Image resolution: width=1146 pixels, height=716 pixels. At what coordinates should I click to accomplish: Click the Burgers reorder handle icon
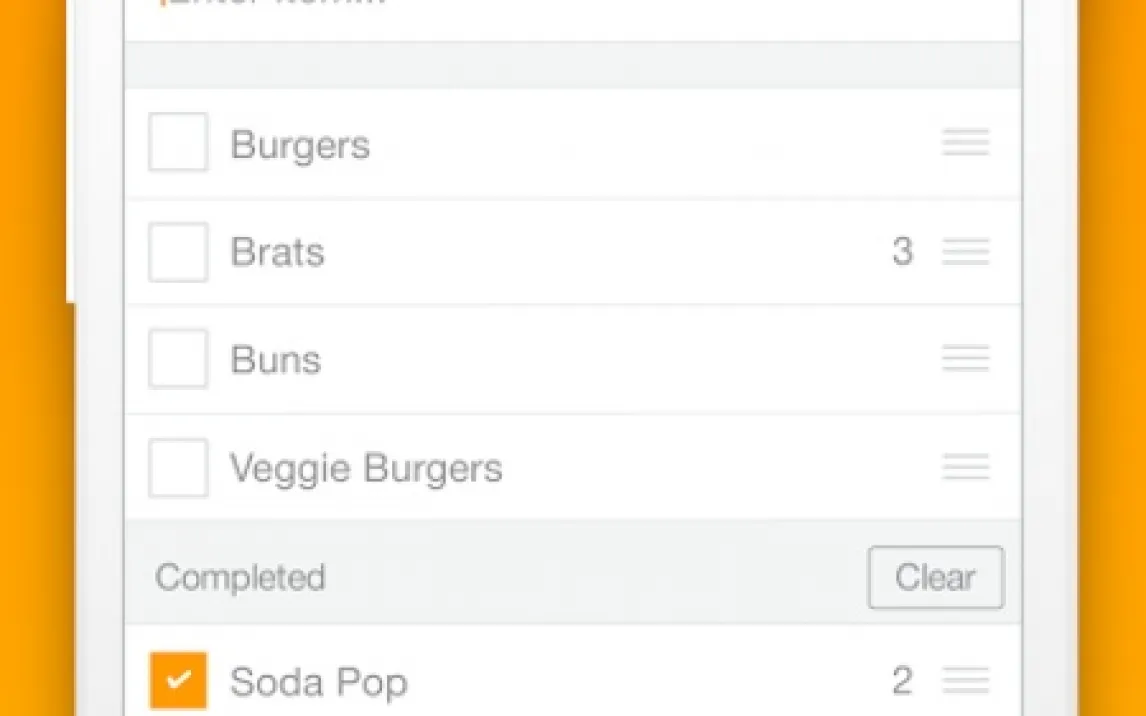point(965,143)
